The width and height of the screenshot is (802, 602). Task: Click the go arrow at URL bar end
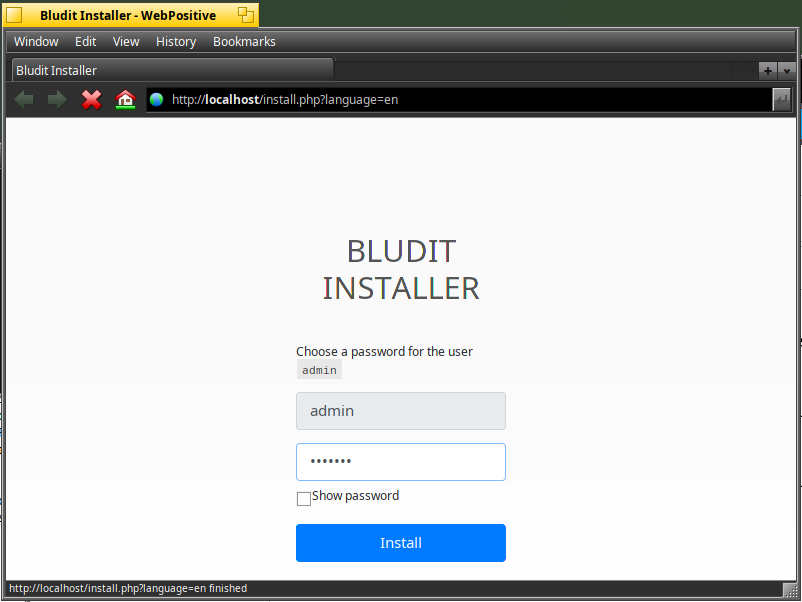click(x=782, y=100)
